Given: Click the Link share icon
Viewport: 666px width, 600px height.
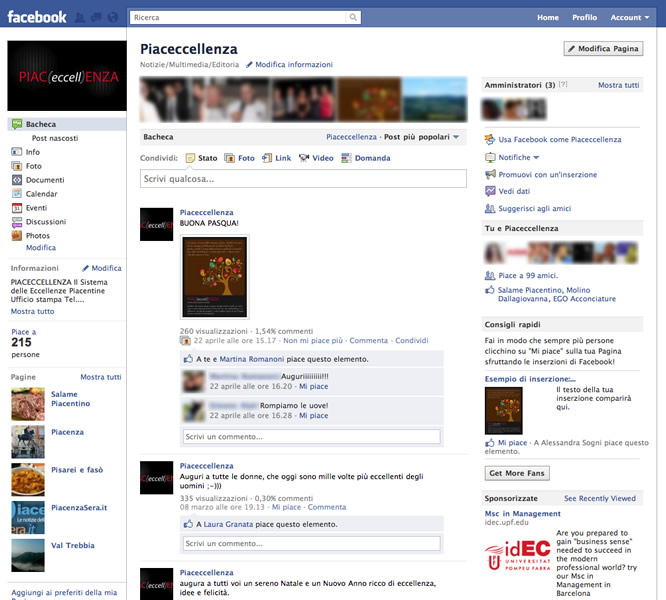Looking at the screenshot, I should point(267,158).
